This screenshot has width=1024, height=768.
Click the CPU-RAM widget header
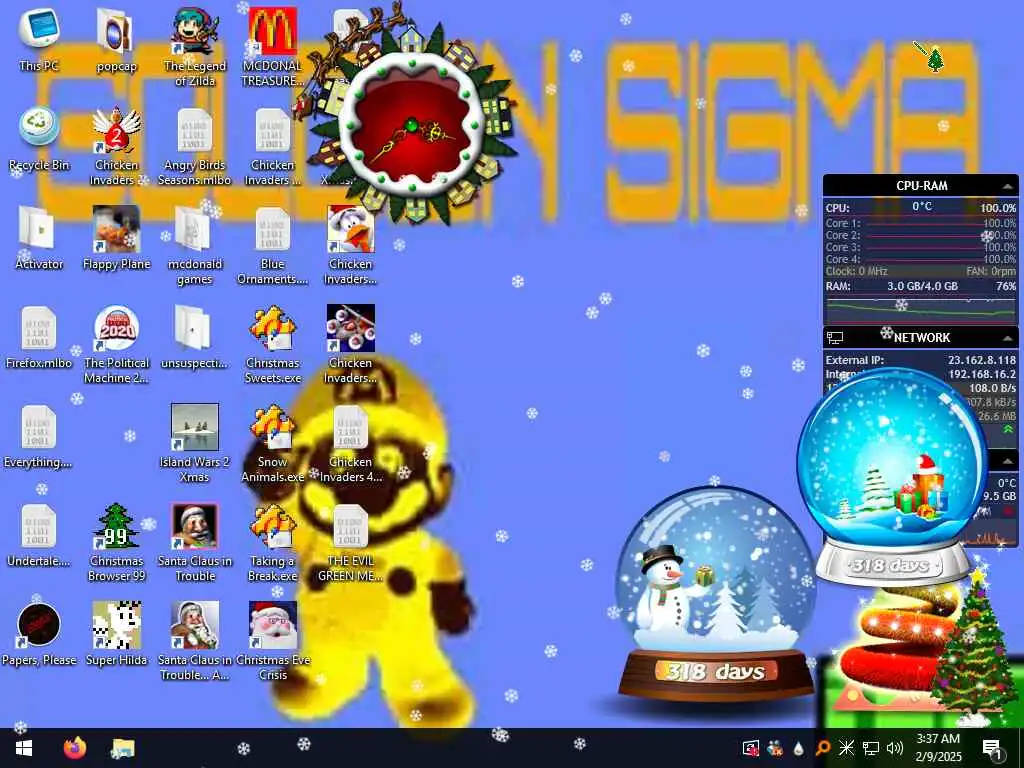coord(921,185)
